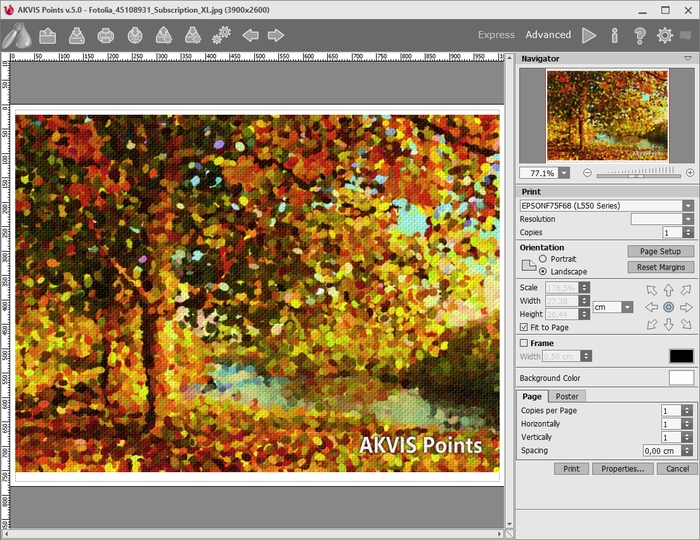
Task: Click the Horizontally value field
Action: tap(671, 424)
